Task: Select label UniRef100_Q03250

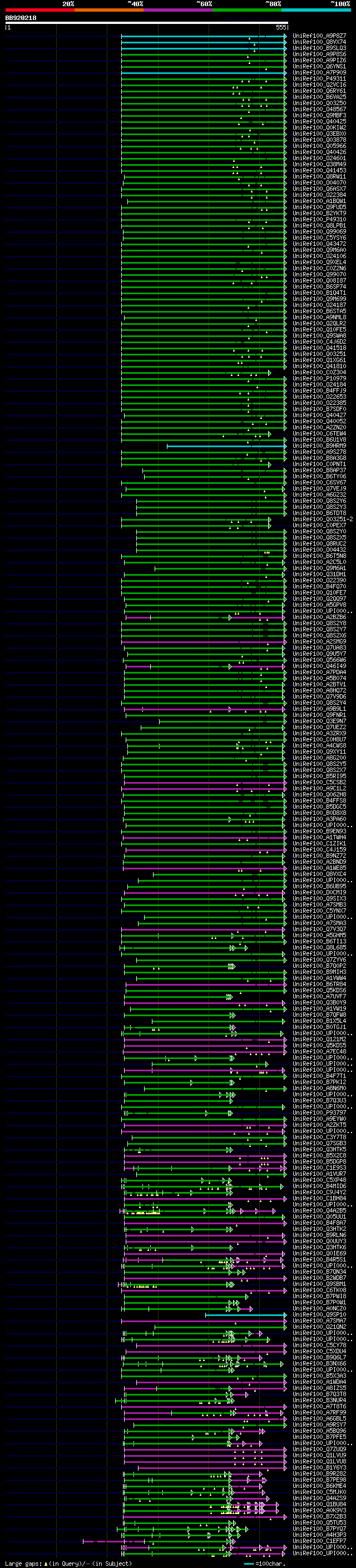Action: tap(319, 103)
